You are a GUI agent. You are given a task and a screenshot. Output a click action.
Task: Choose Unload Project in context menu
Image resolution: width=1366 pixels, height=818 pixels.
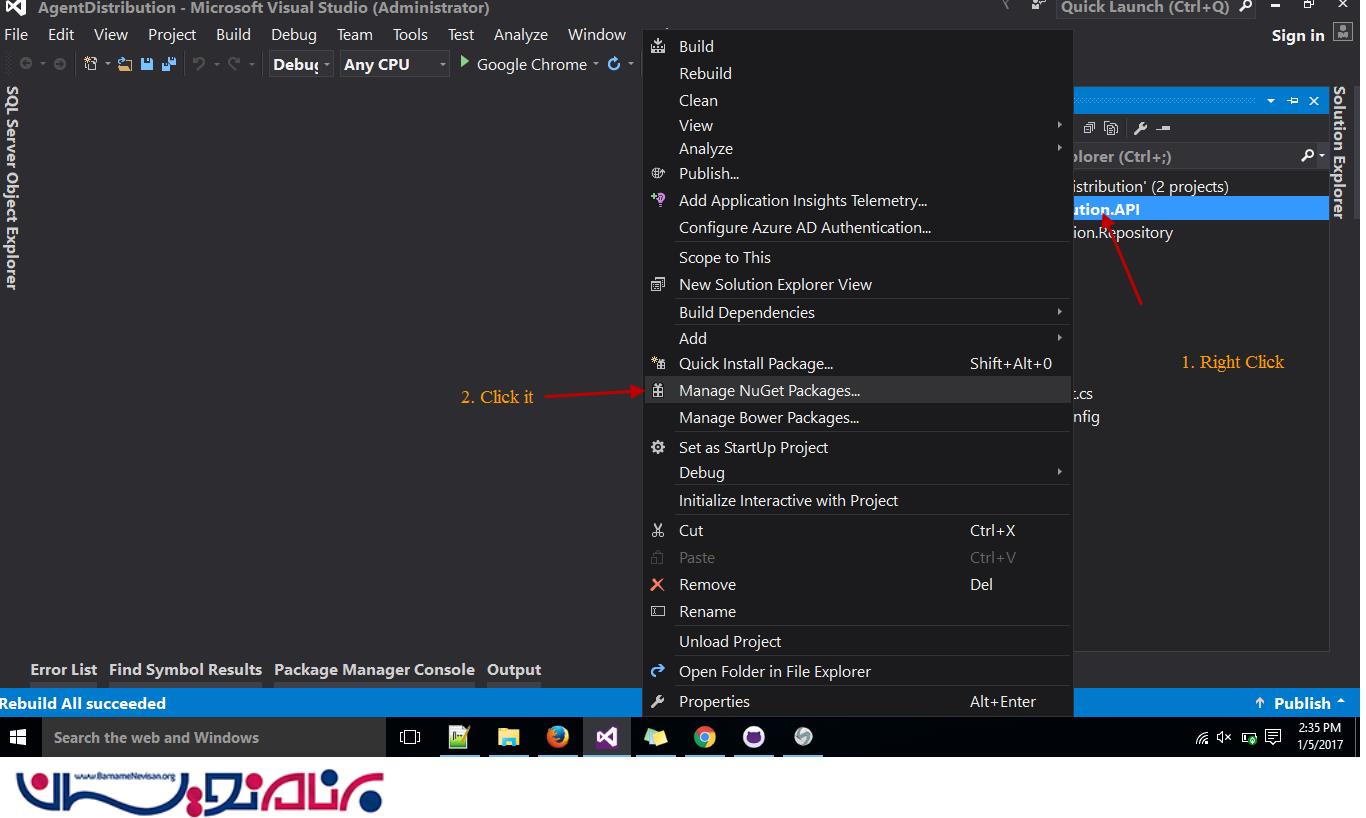(x=858, y=641)
